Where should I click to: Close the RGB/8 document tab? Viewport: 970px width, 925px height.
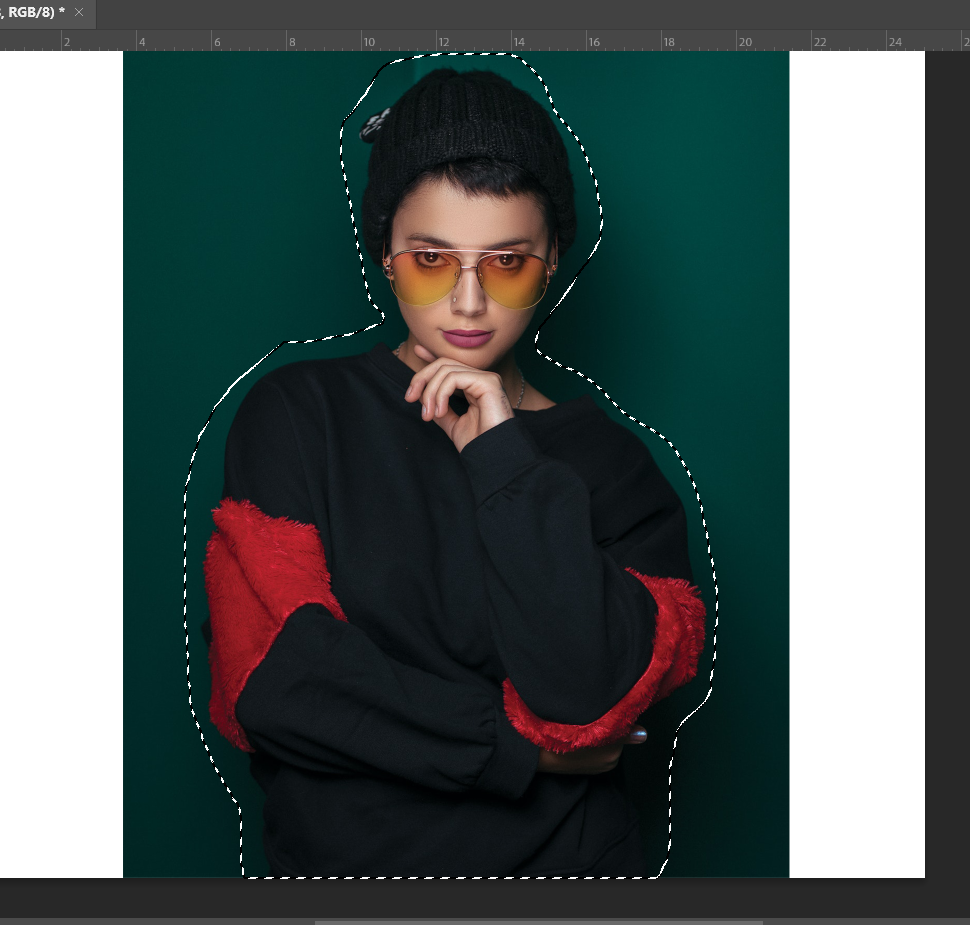79,12
